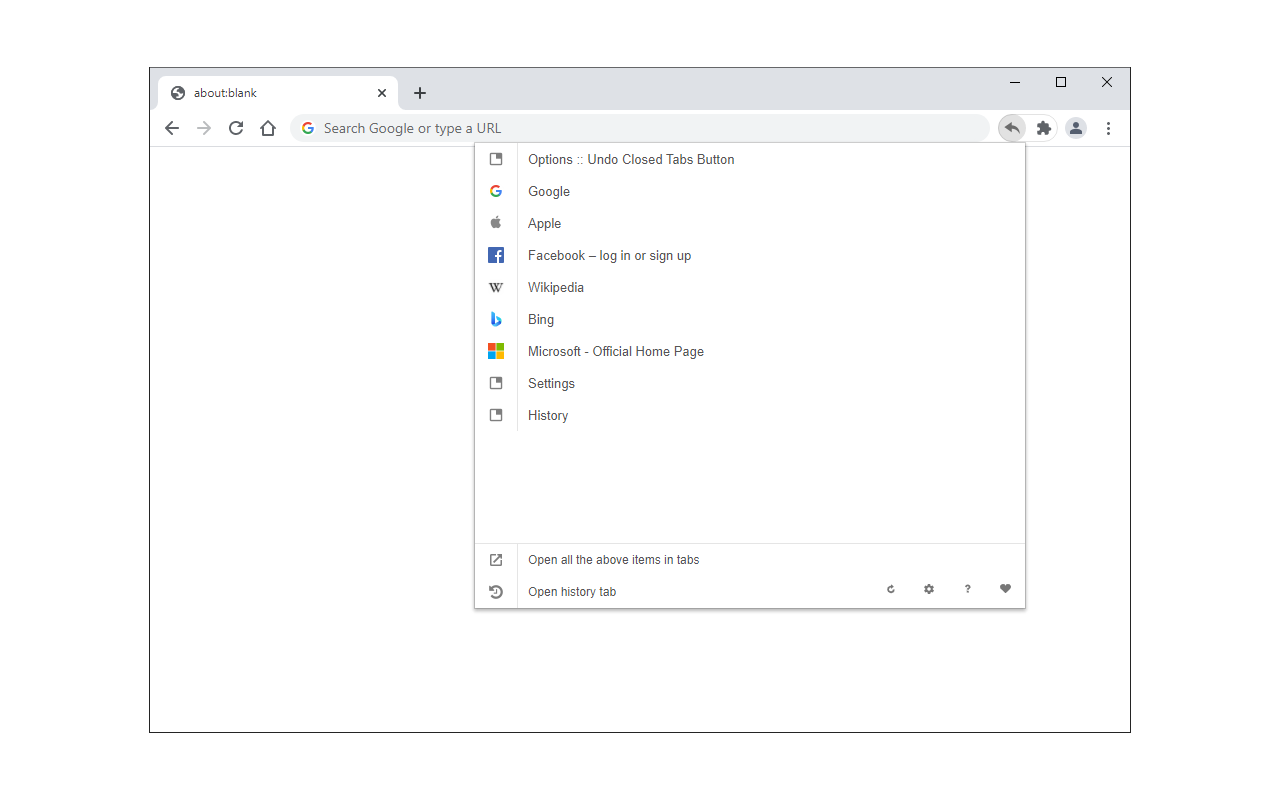Open a new tab with the plus button
The height and width of the screenshot is (800, 1280).
pyautogui.click(x=420, y=92)
